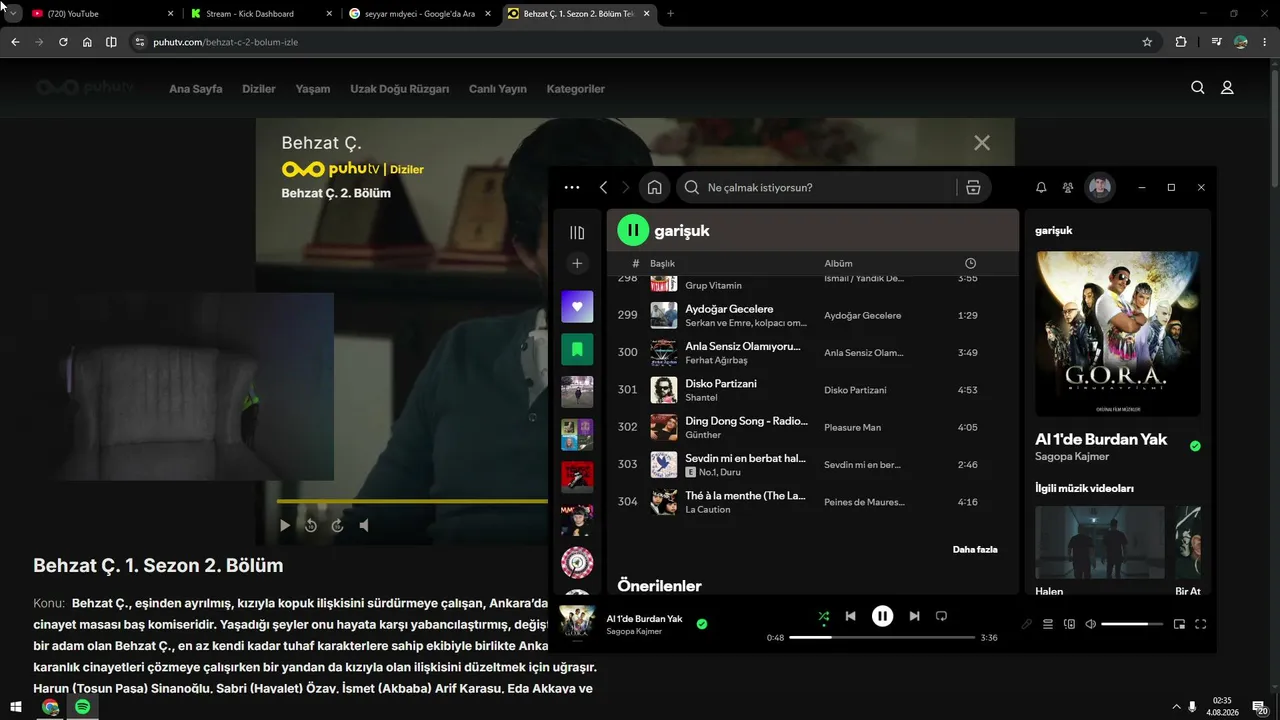Adjust the Spotify volume slider

click(x=1132, y=624)
